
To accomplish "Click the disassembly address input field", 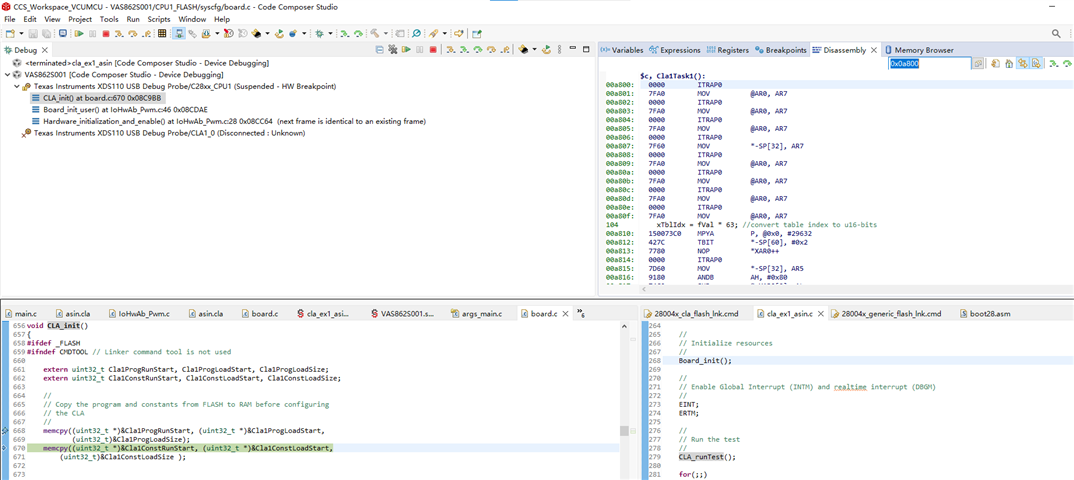I will coord(930,63).
